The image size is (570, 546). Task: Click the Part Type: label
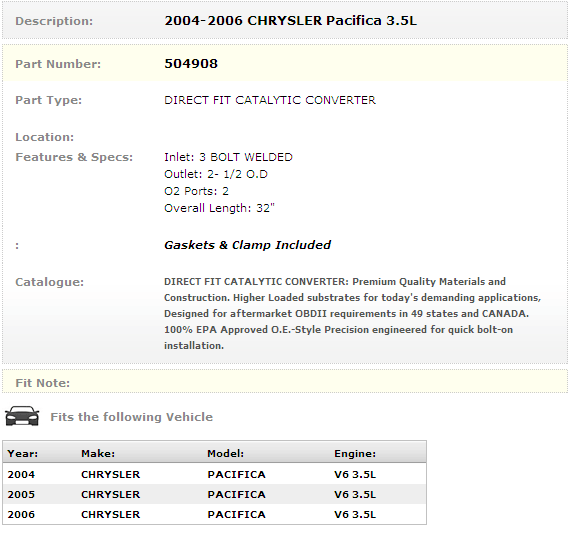[48, 100]
